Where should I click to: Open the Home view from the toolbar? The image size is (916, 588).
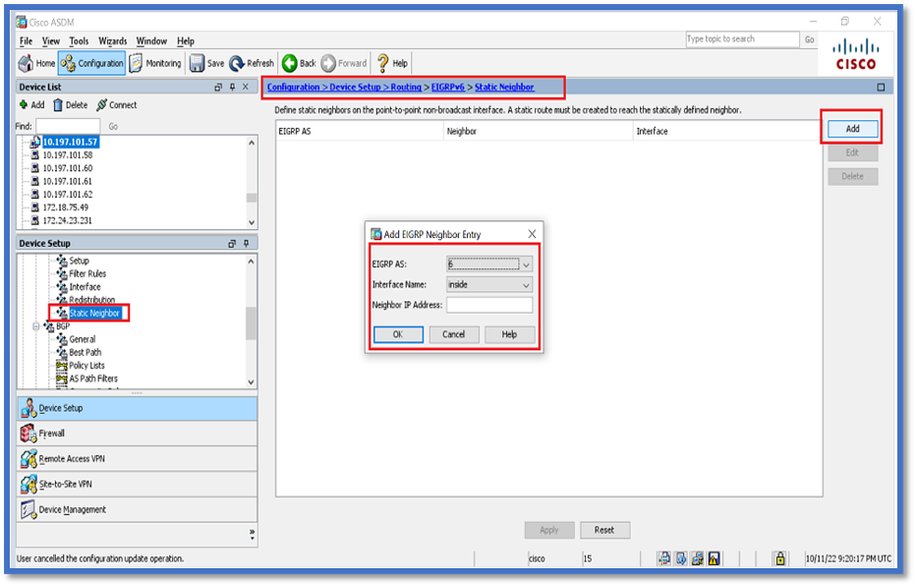tap(37, 63)
